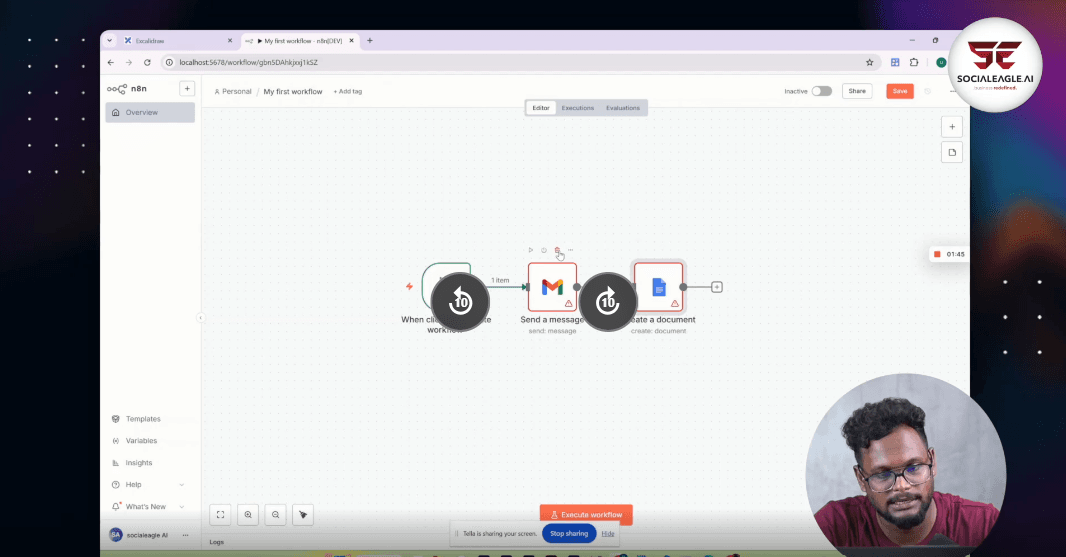Viewport: 1066px width, 557px height.
Task: Add a node after Create a document
Action: [x=717, y=287]
